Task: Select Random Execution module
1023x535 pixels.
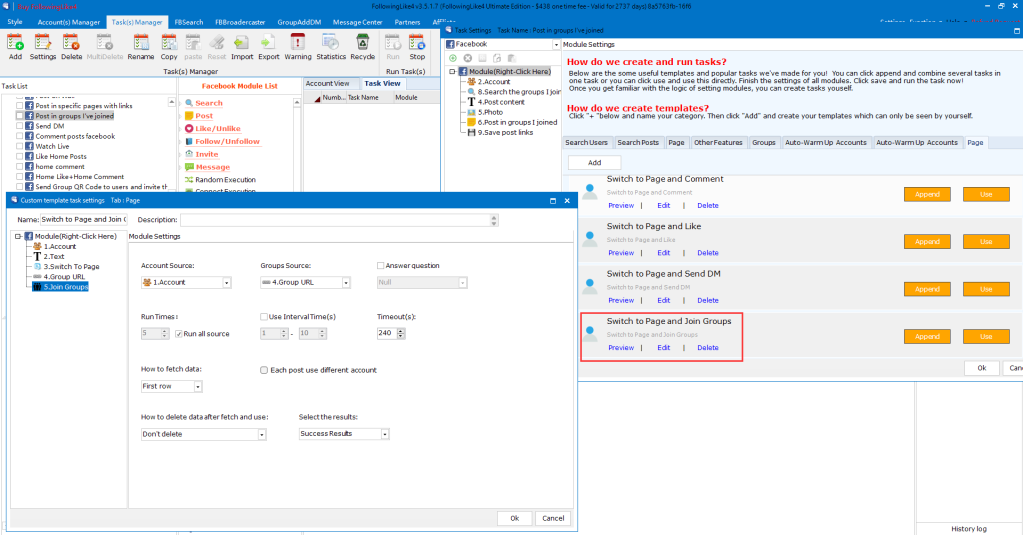Action: coord(225,180)
